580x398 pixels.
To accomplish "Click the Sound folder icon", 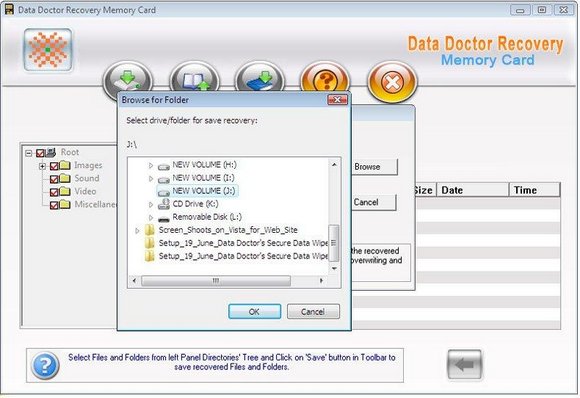I will pos(65,178).
